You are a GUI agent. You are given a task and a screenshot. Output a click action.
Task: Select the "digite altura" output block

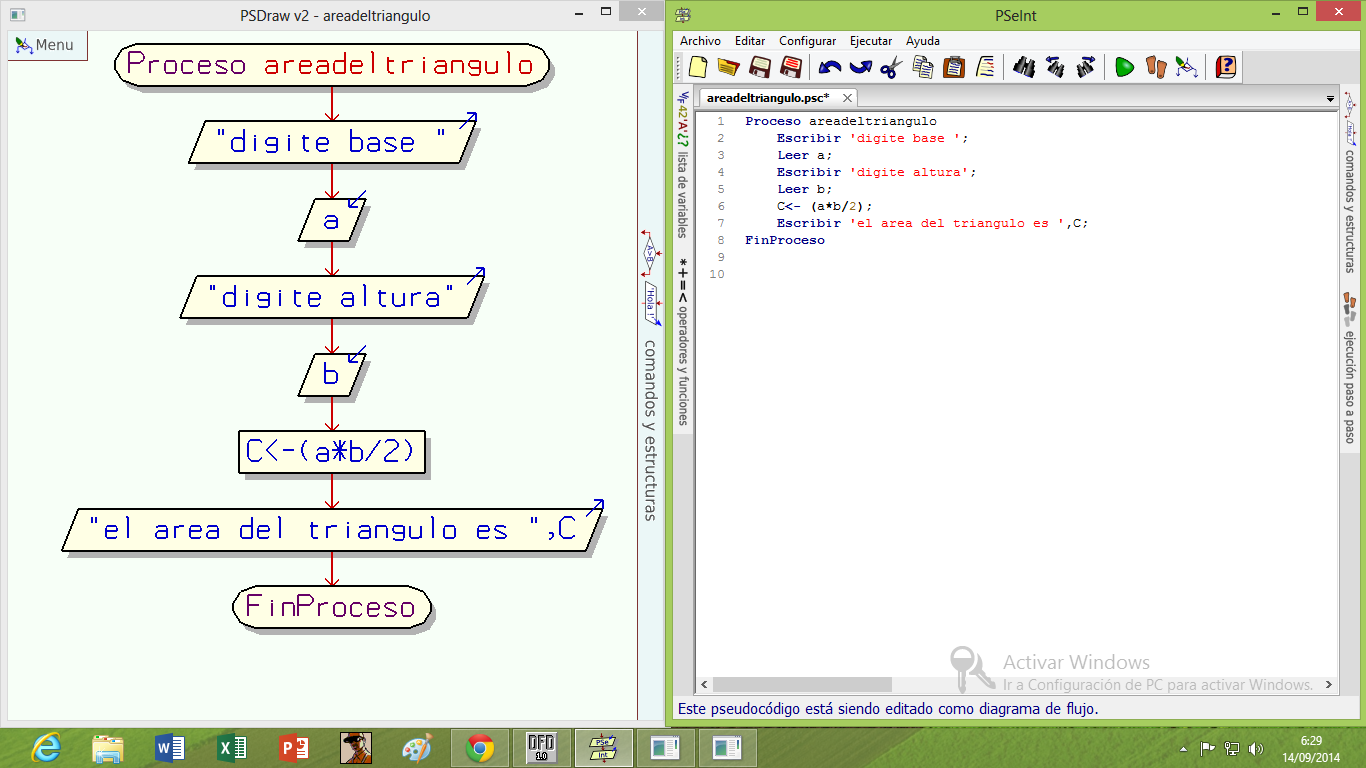(x=332, y=297)
